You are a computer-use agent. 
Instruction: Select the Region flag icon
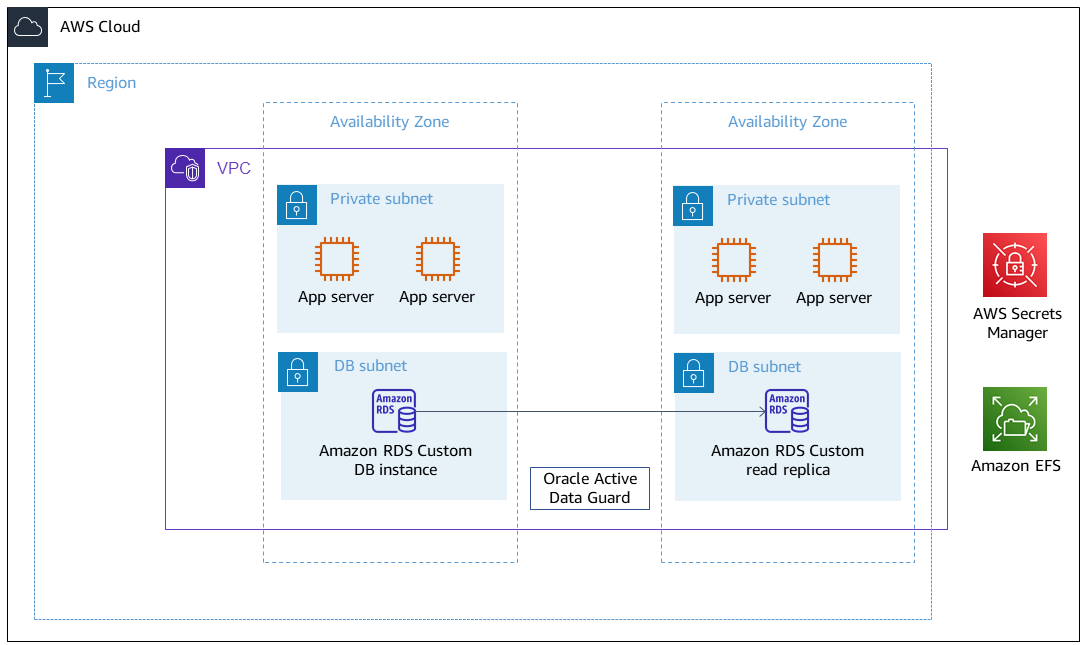(x=54, y=83)
